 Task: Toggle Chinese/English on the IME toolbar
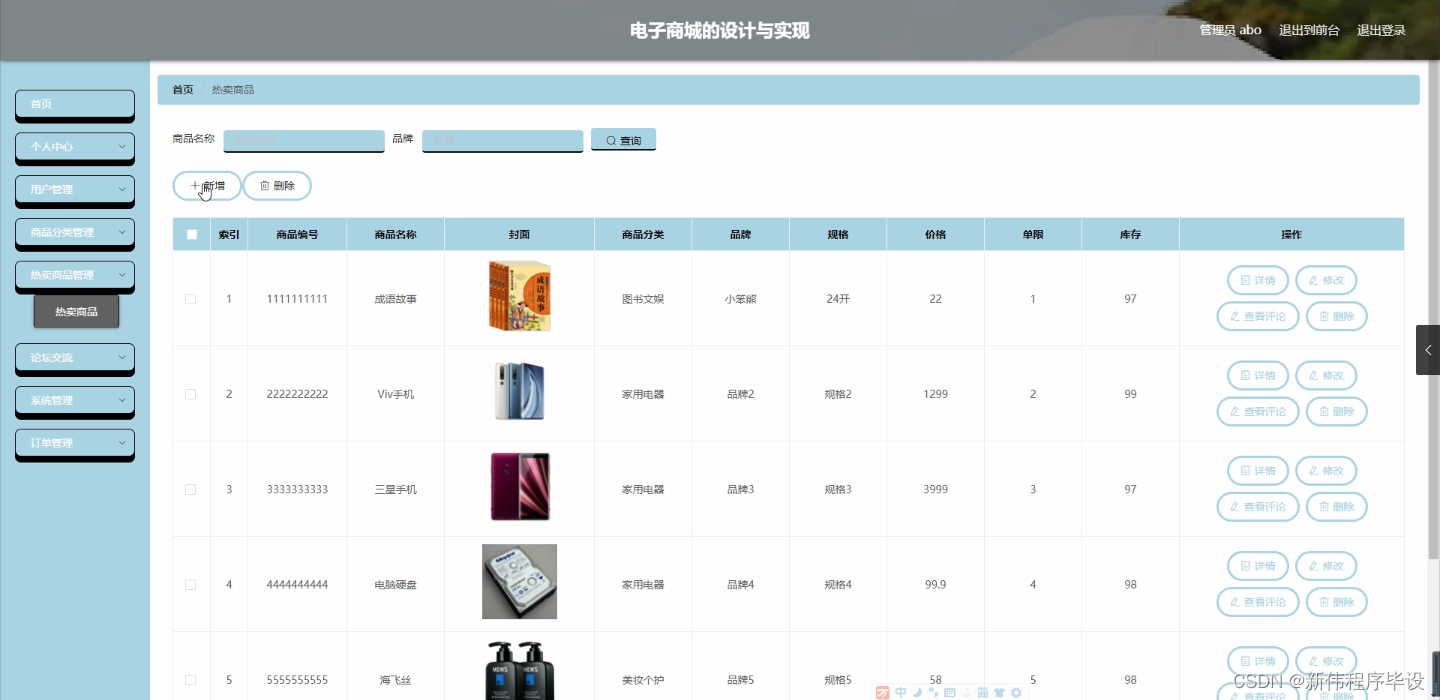(x=899, y=692)
